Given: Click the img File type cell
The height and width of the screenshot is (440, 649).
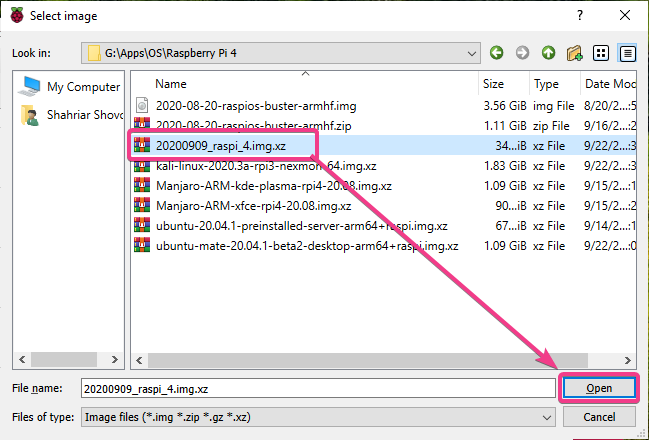Looking at the screenshot, I should click(553, 106).
